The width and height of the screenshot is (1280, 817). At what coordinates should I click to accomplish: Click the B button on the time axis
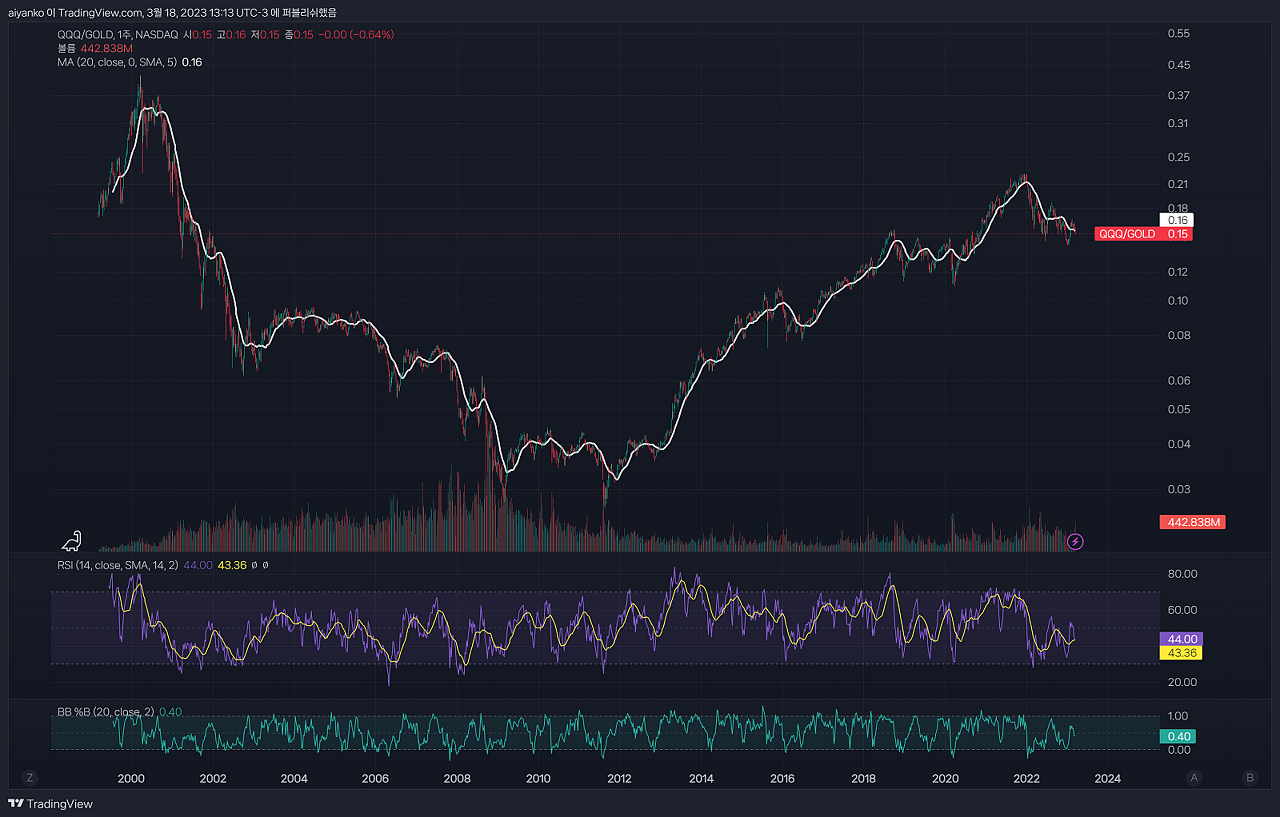click(x=1250, y=777)
